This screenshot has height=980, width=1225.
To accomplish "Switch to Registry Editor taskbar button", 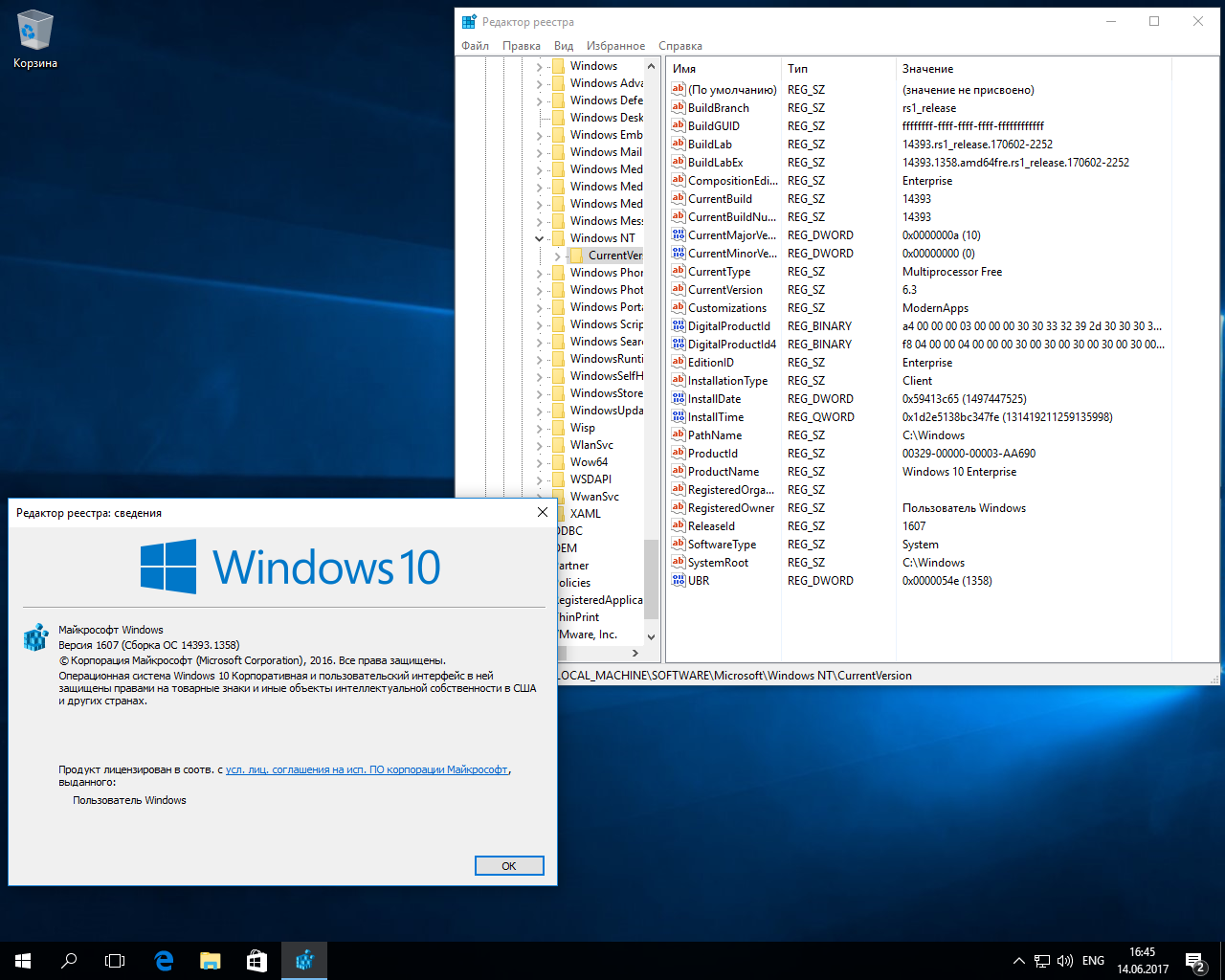I will coord(304,961).
